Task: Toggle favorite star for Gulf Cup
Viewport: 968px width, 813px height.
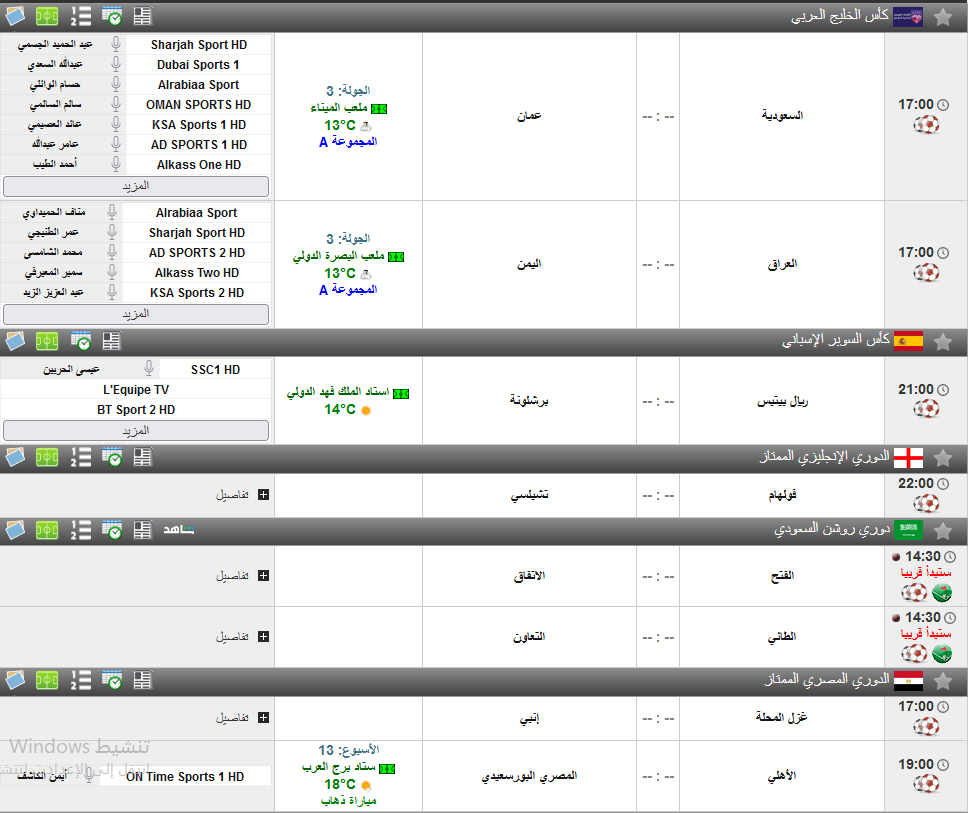Action: coord(942,17)
